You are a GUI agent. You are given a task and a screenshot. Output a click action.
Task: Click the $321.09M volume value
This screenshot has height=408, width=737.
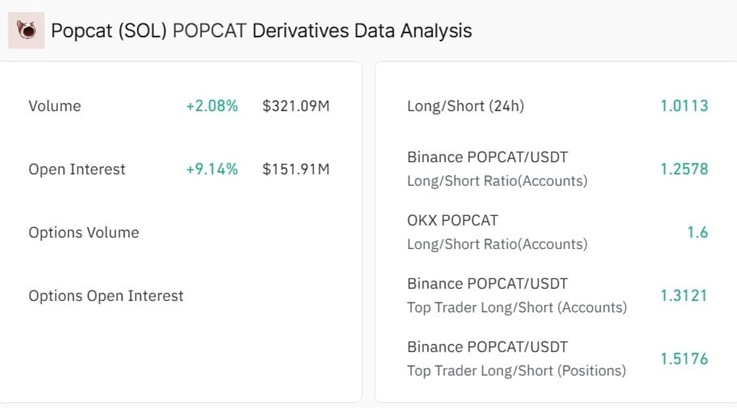[296, 106]
